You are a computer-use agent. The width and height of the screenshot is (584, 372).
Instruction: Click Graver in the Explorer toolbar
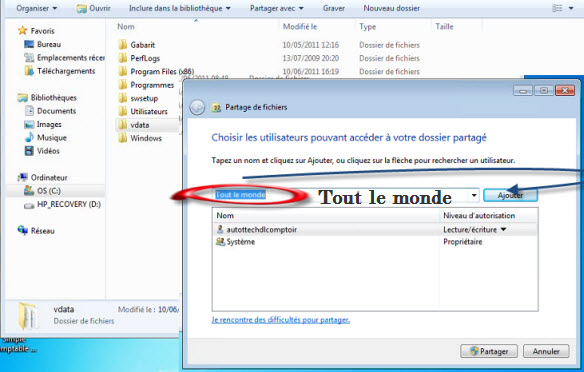coord(333,8)
